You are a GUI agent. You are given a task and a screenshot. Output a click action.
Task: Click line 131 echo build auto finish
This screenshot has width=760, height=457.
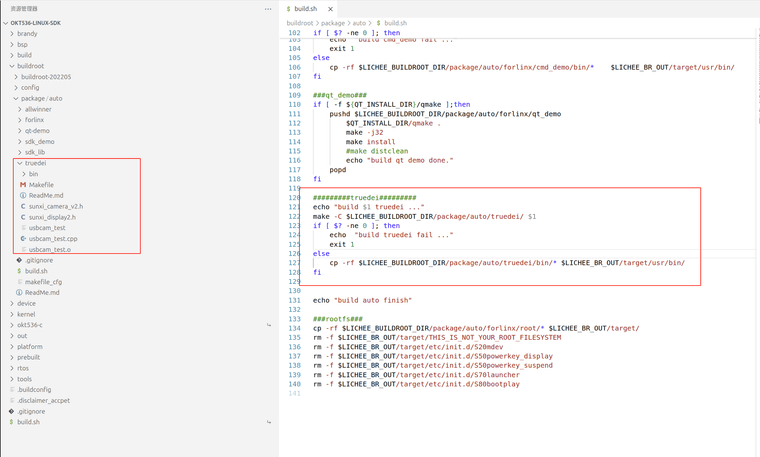point(362,300)
